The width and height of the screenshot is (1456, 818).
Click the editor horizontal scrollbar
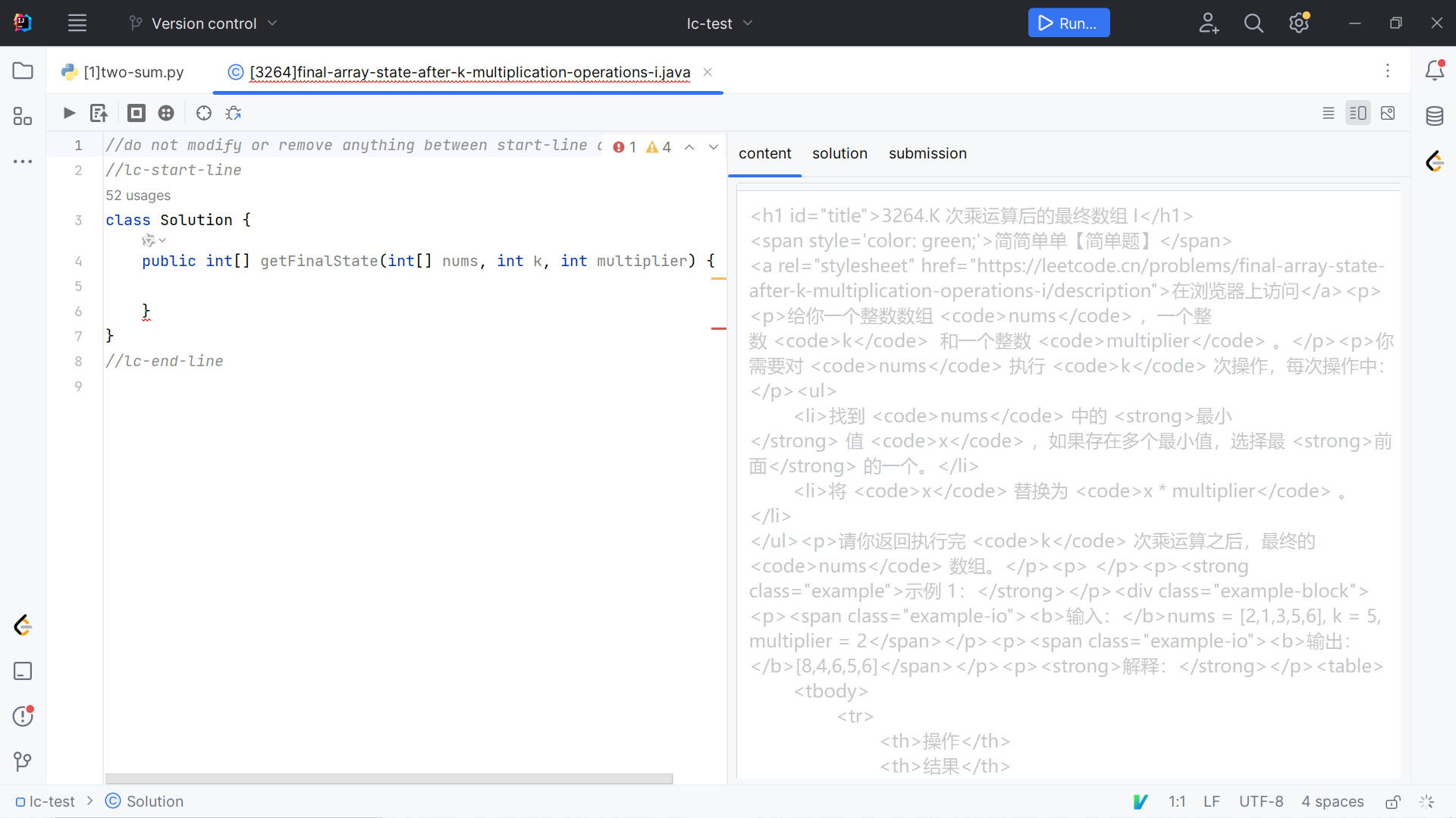(x=389, y=779)
